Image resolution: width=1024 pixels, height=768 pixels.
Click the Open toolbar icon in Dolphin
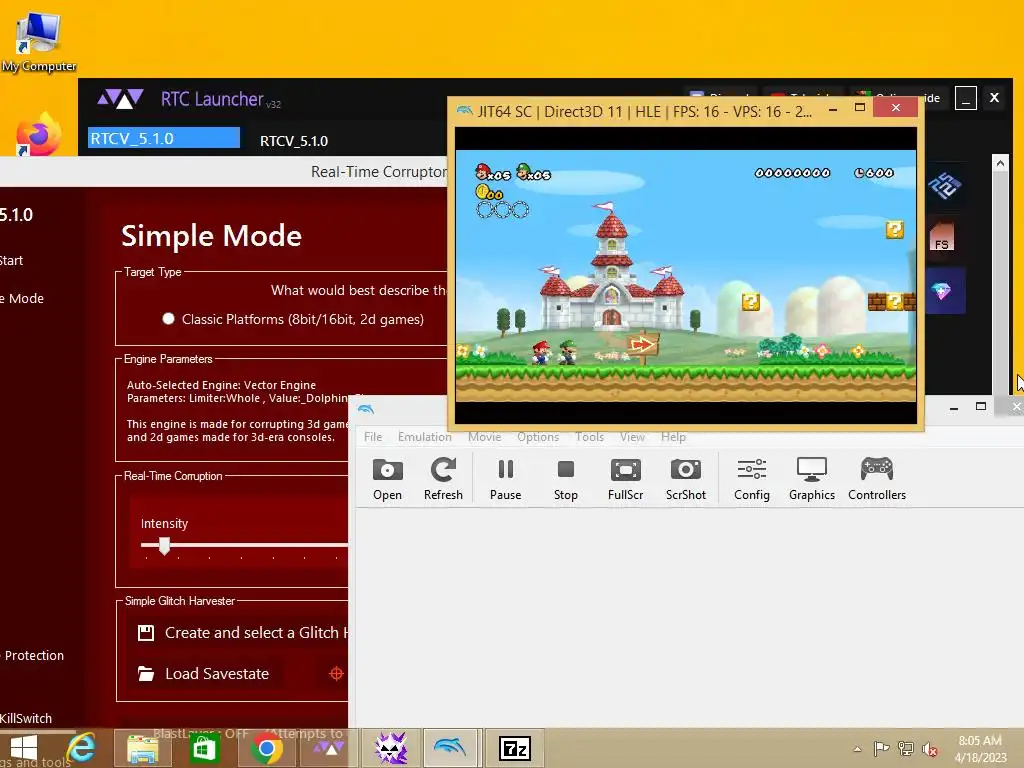387,479
